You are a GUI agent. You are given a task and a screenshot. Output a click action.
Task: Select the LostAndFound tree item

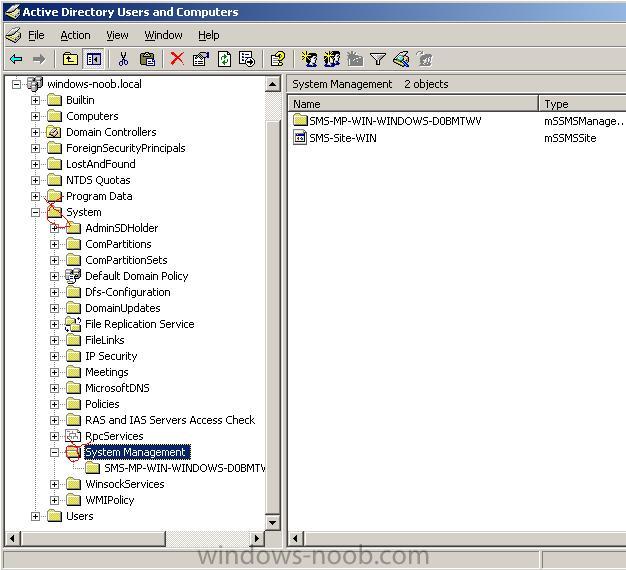coord(101,164)
